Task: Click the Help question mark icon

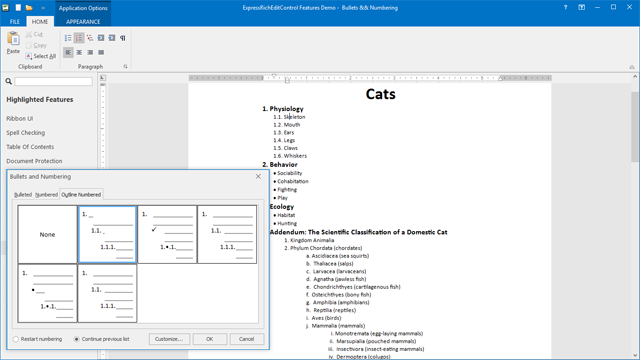Action: click(x=565, y=7)
